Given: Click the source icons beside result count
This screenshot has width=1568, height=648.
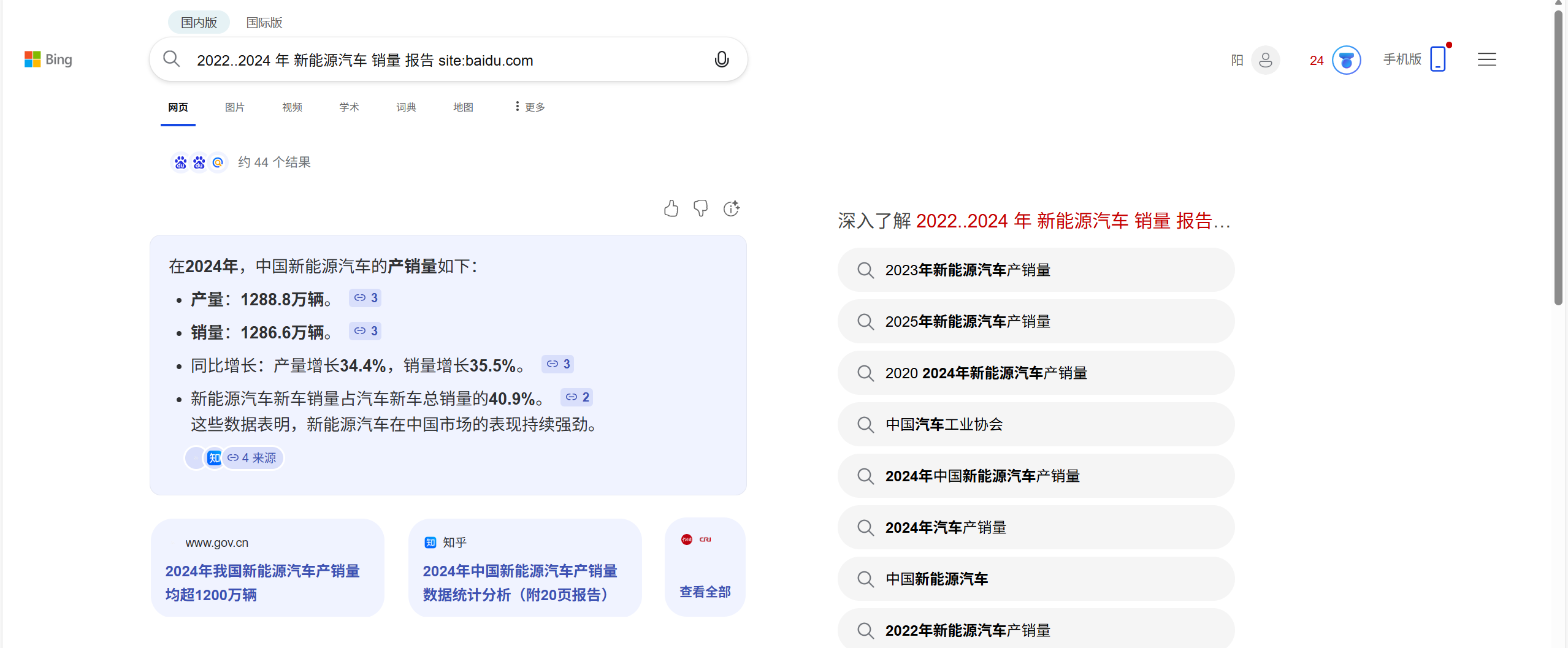Looking at the screenshot, I should 199,162.
